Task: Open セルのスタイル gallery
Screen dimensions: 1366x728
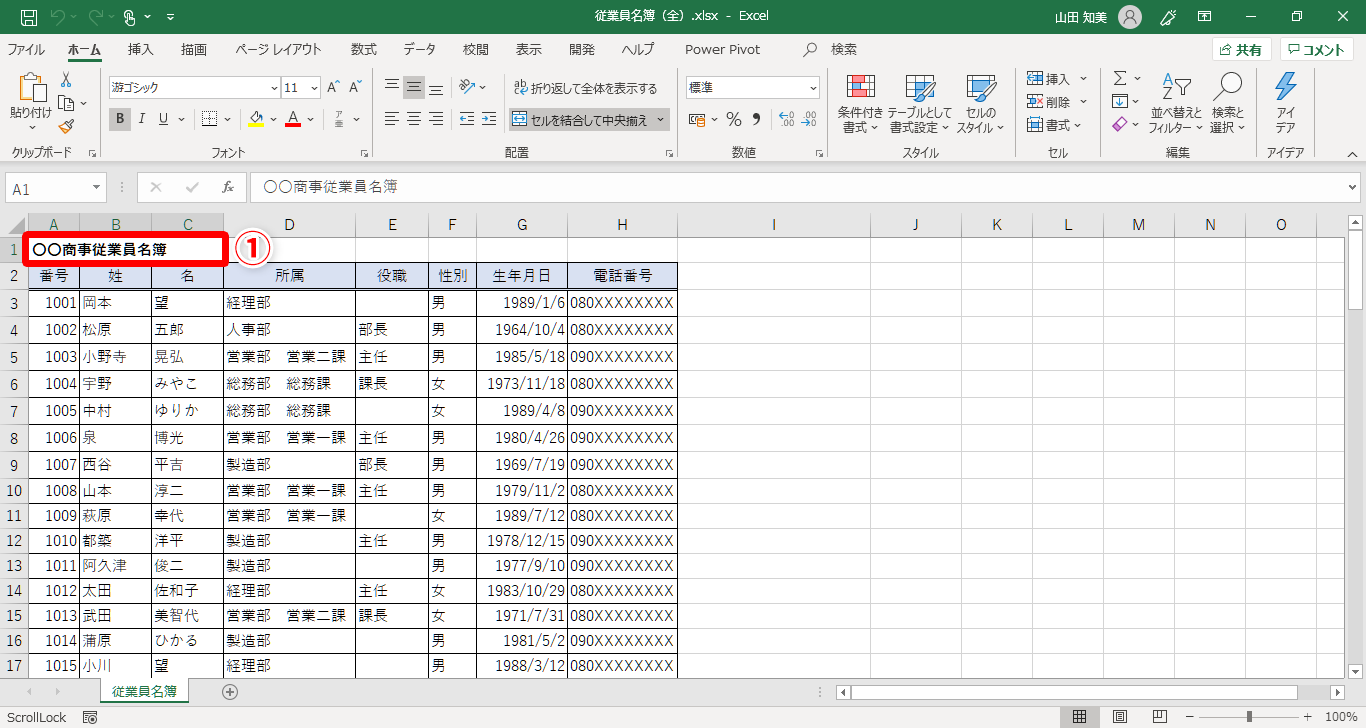Action: (x=980, y=104)
